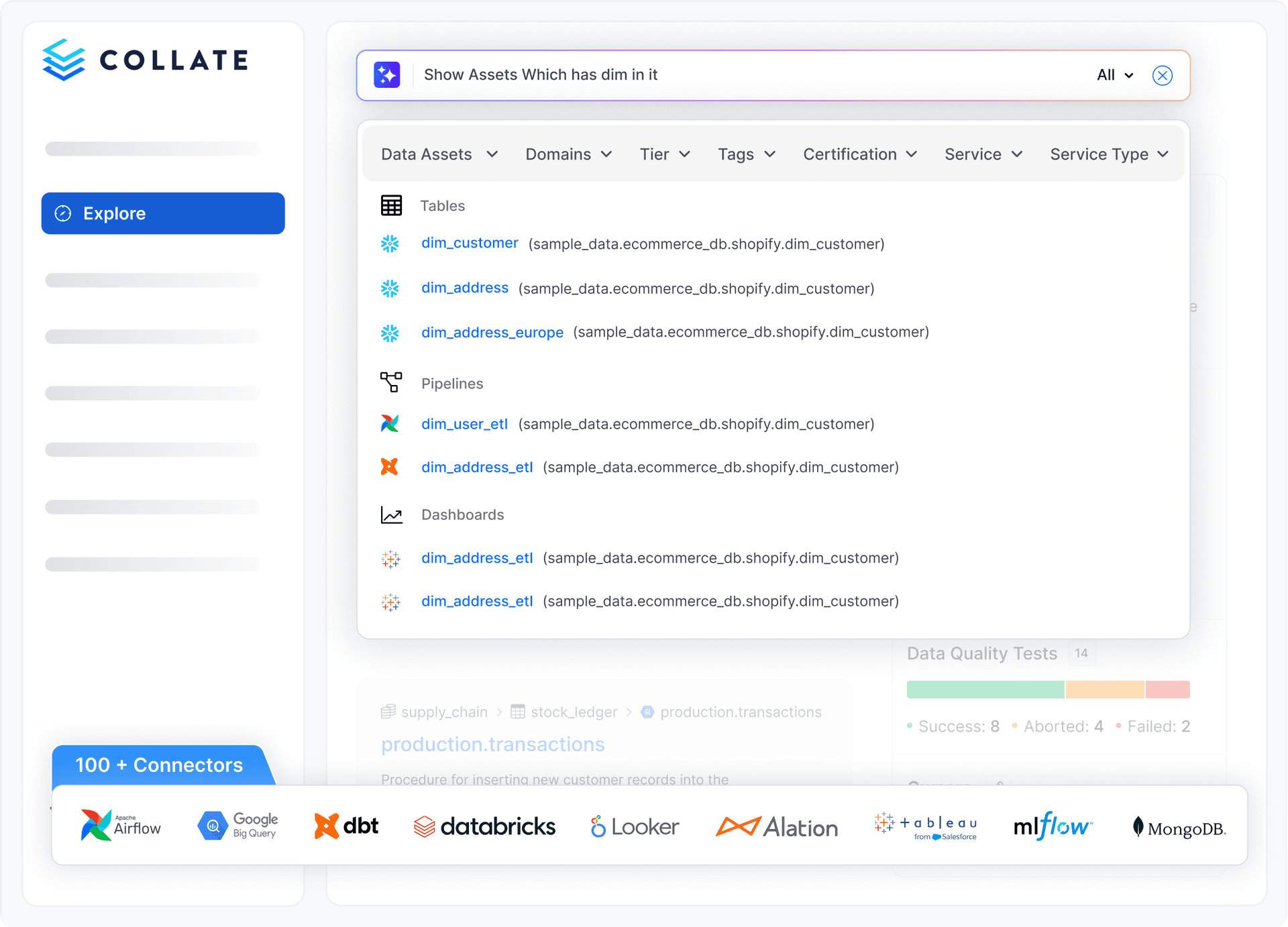The width and height of the screenshot is (1288, 927).
Task: Select the 100 + Connectors tab
Action: pyautogui.click(x=160, y=765)
